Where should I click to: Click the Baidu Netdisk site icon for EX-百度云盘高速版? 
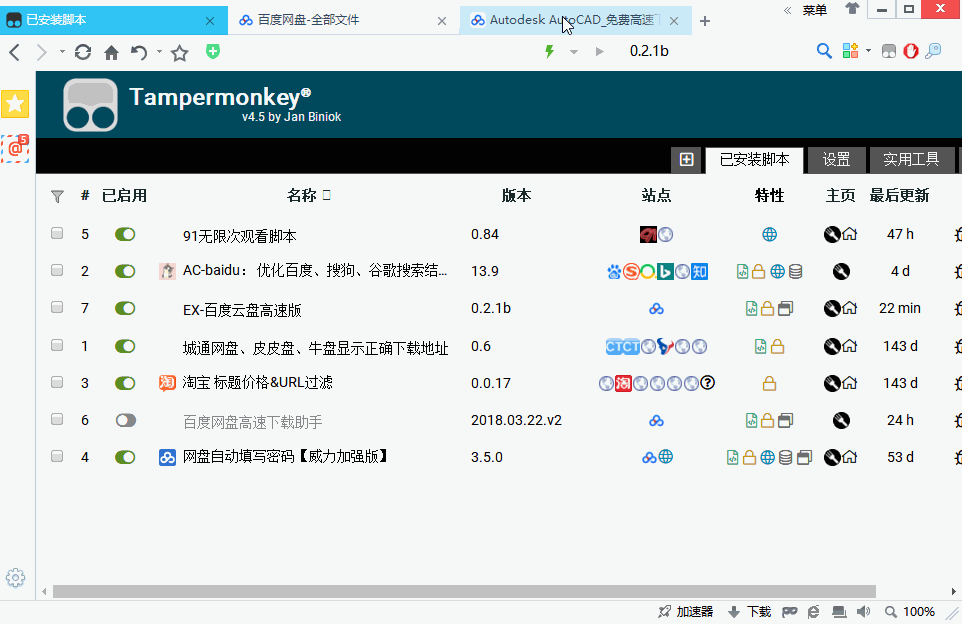pos(657,308)
